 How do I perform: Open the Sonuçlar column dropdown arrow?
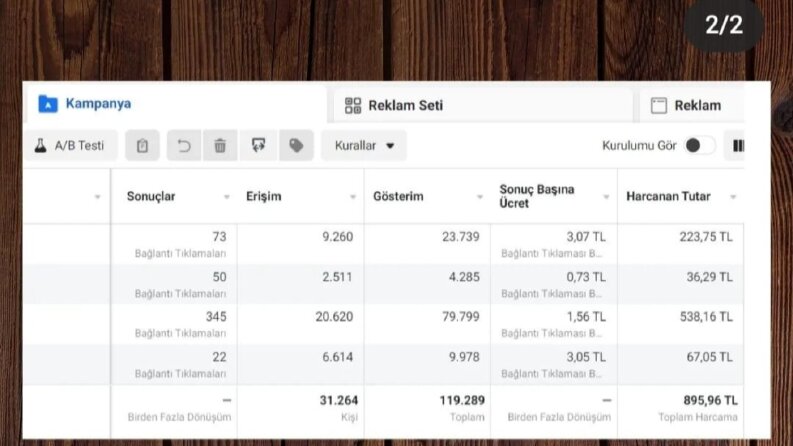(x=227, y=197)
